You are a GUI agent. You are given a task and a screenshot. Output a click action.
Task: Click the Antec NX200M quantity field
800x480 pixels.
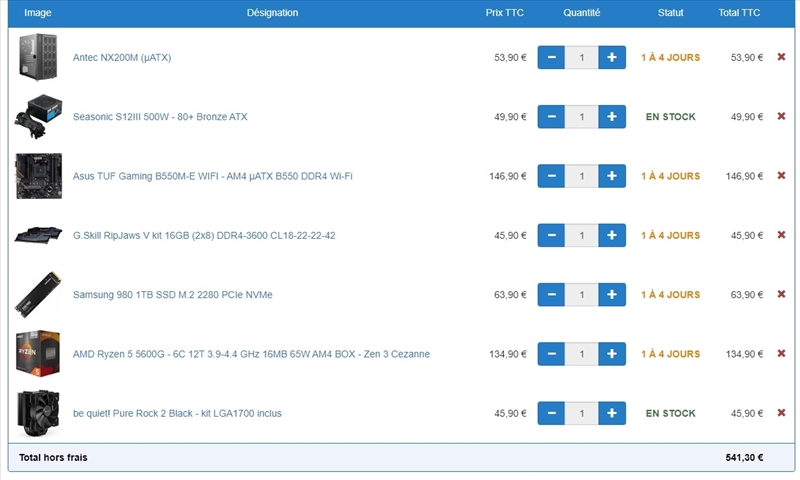(x=582, y=57)
